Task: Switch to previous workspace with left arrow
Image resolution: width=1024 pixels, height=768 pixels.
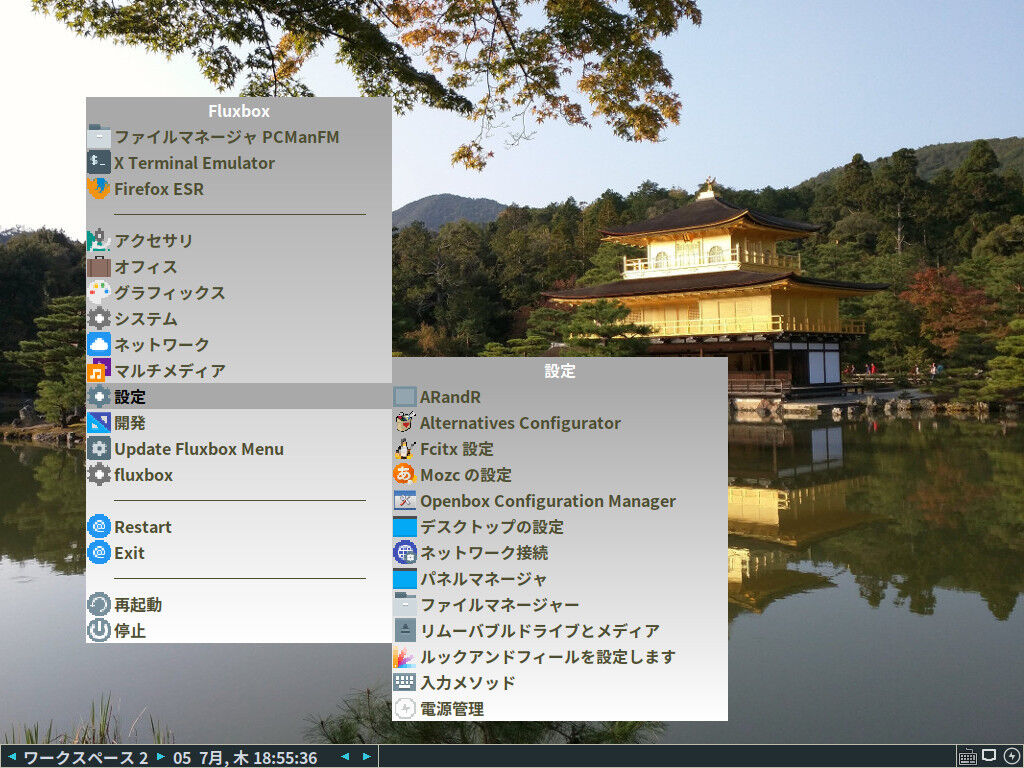Action: tap(11, 757)
